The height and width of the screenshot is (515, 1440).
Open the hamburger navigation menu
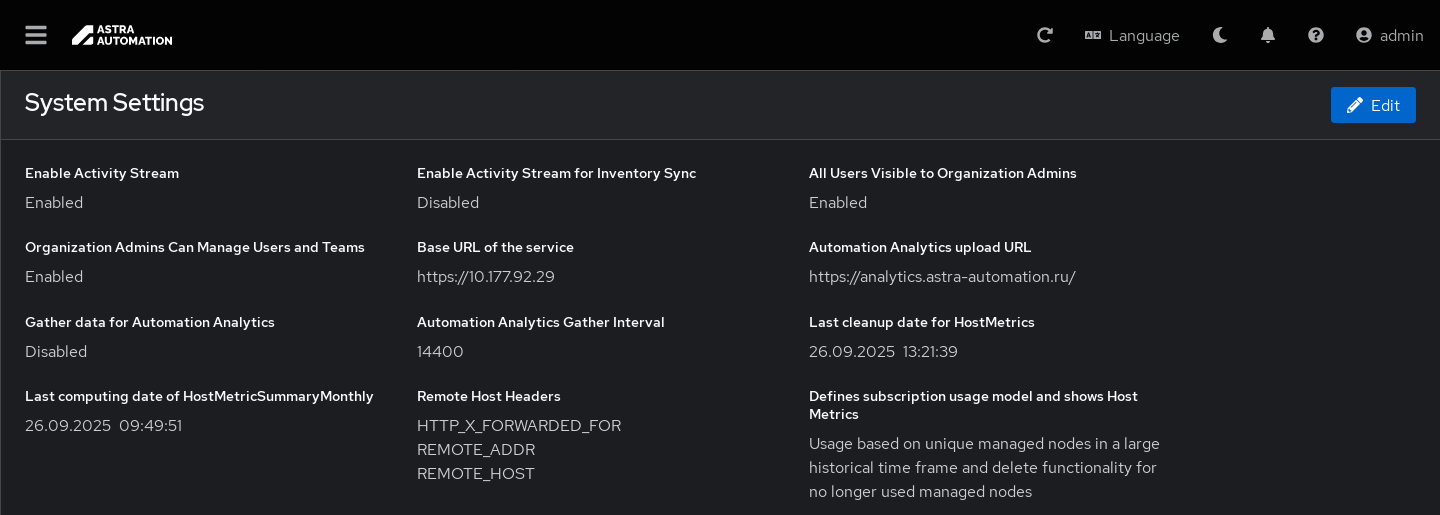coord(36,35)
